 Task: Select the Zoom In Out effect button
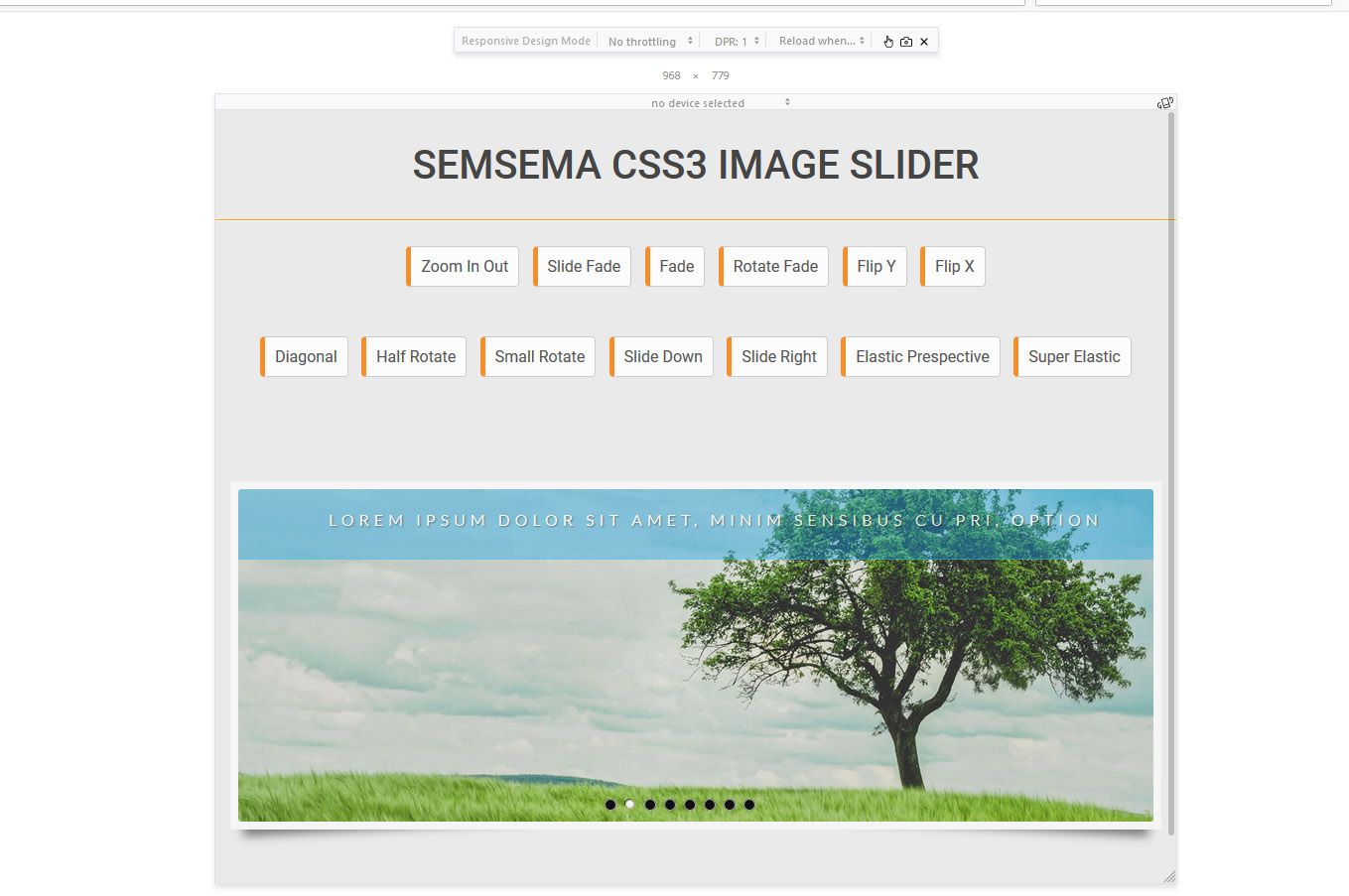click(463, 266)
